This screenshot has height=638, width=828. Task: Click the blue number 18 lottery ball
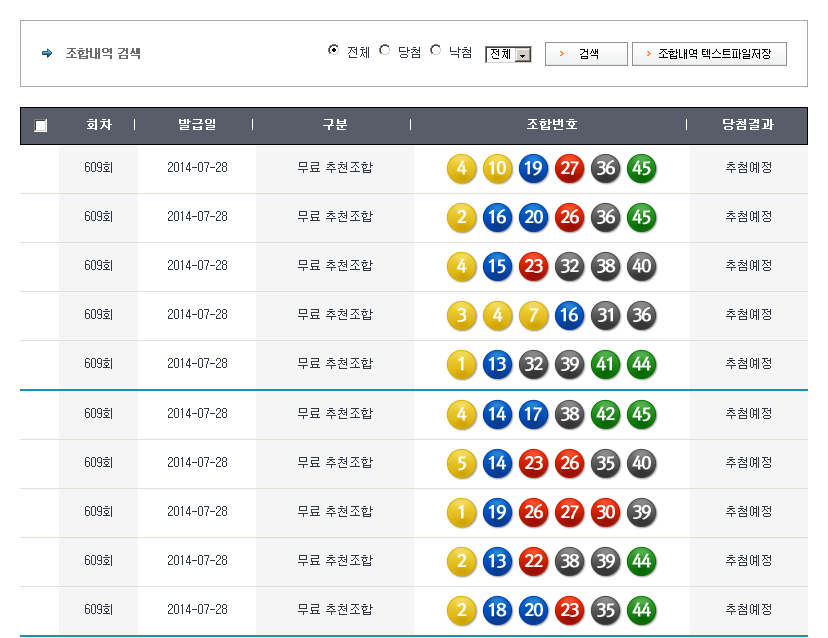click(497, 610)
